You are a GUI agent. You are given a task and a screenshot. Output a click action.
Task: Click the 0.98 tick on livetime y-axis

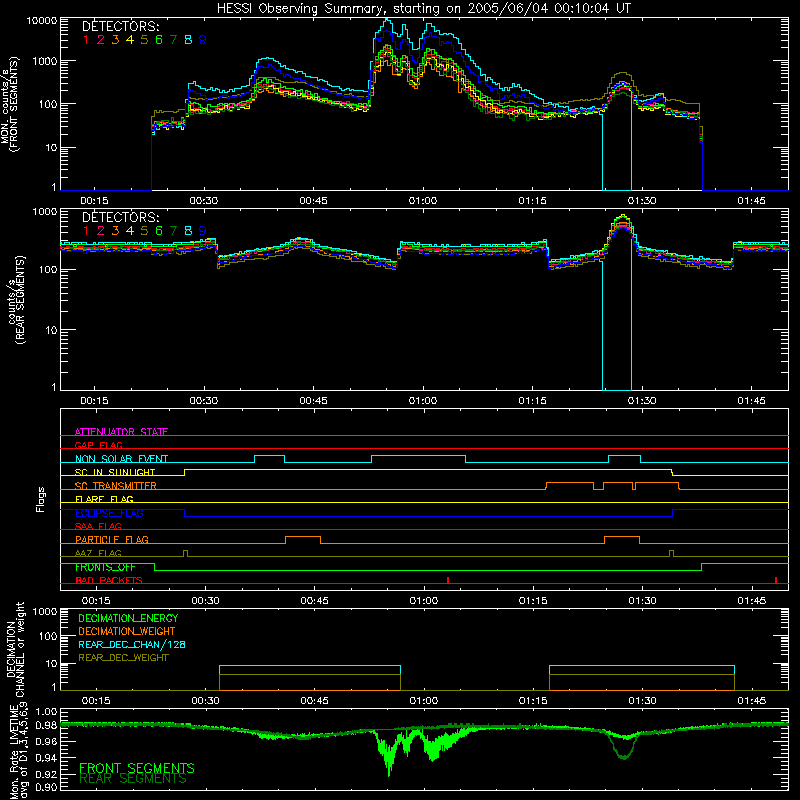point(46,726)
